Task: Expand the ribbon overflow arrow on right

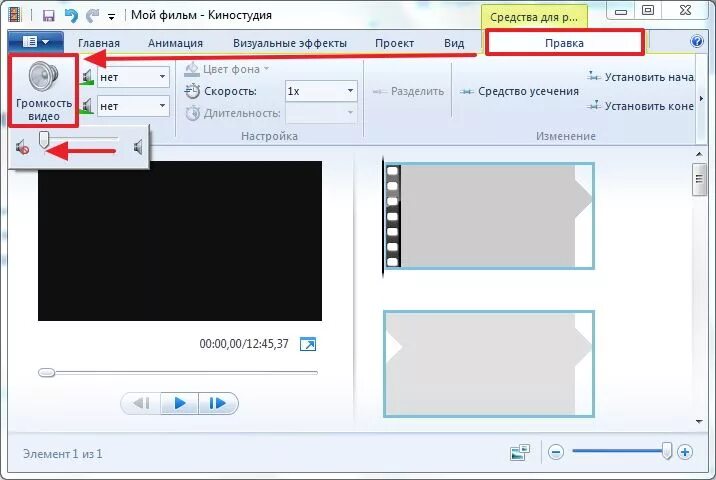Action: (701, 99)
